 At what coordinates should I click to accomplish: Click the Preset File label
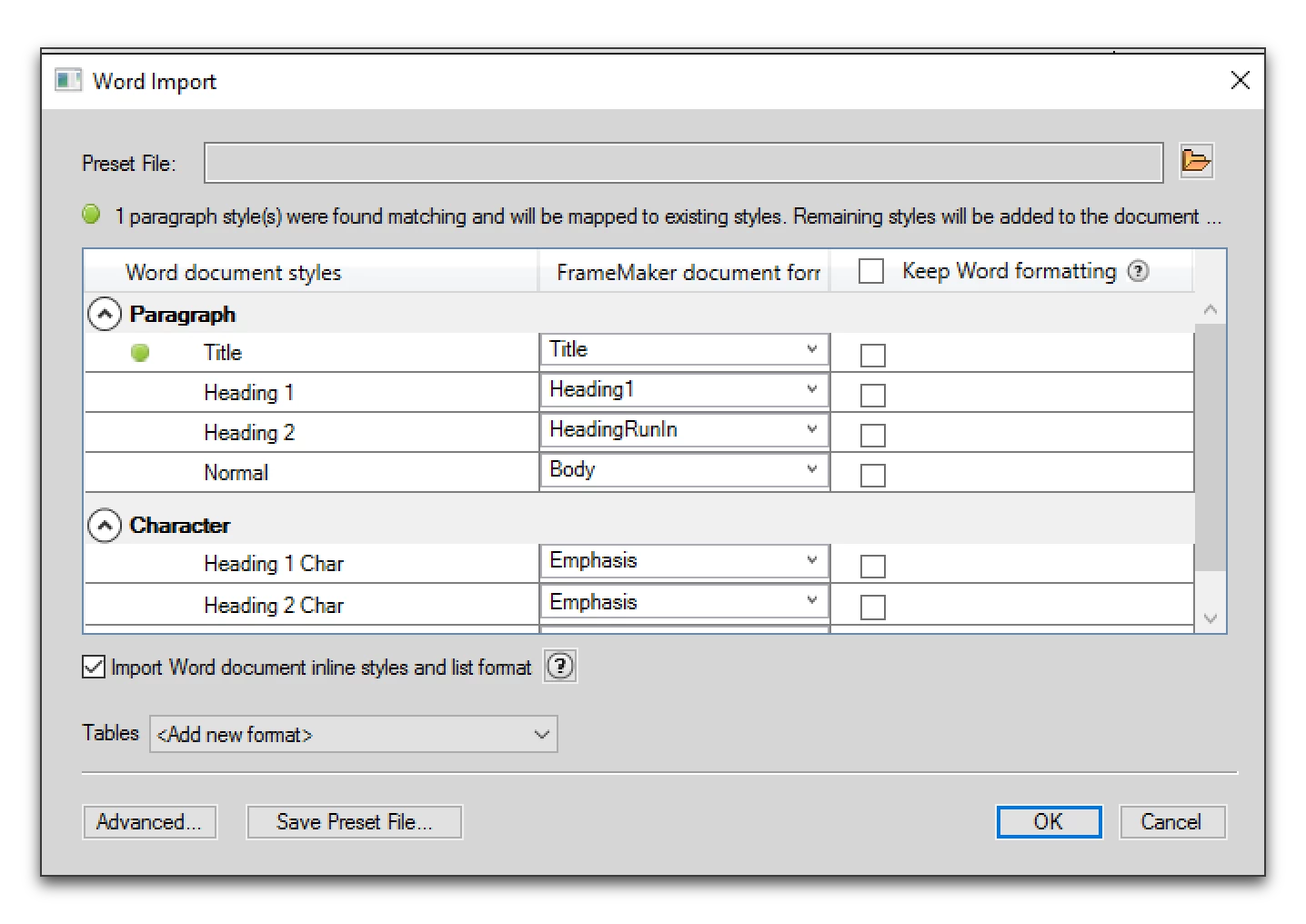(129, 164)
